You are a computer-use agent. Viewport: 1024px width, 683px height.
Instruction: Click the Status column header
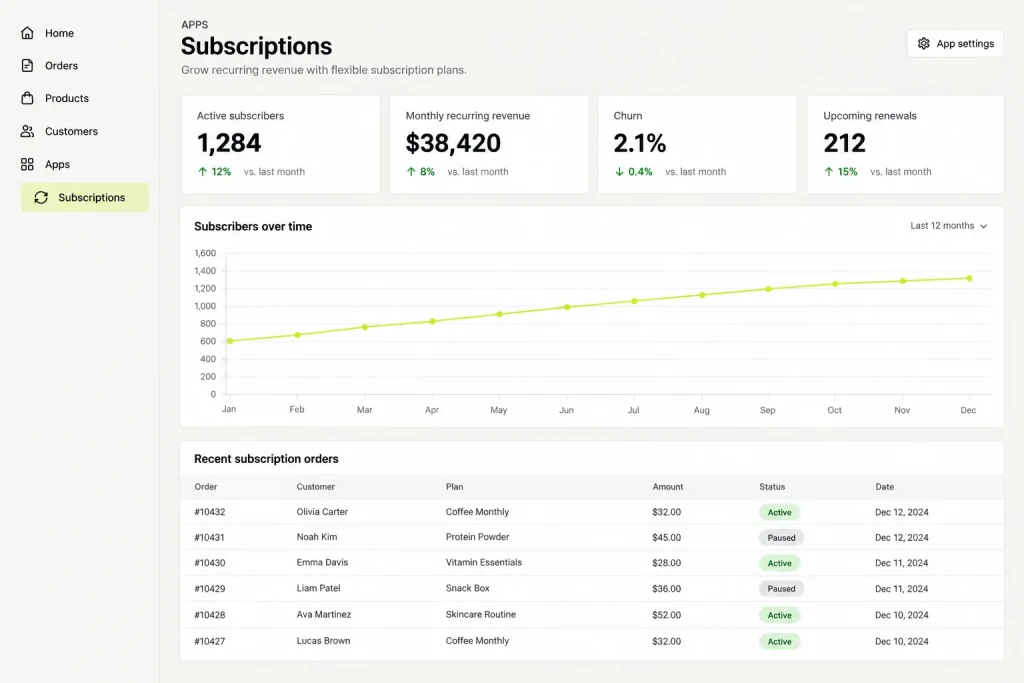click(x=772, y=486)
